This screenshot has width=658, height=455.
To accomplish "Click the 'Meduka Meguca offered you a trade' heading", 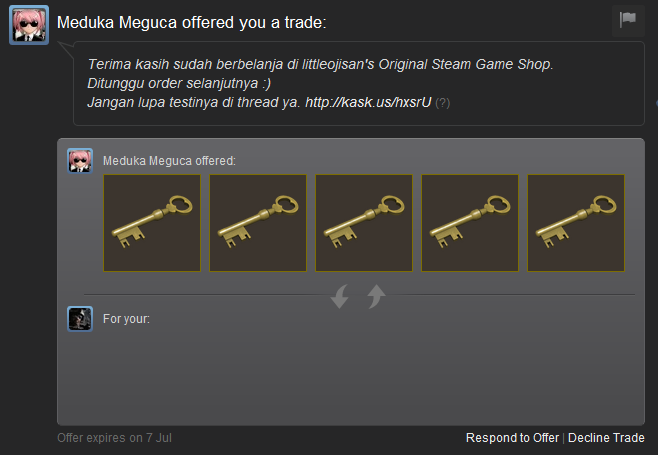I will click(x=191, y=23).
